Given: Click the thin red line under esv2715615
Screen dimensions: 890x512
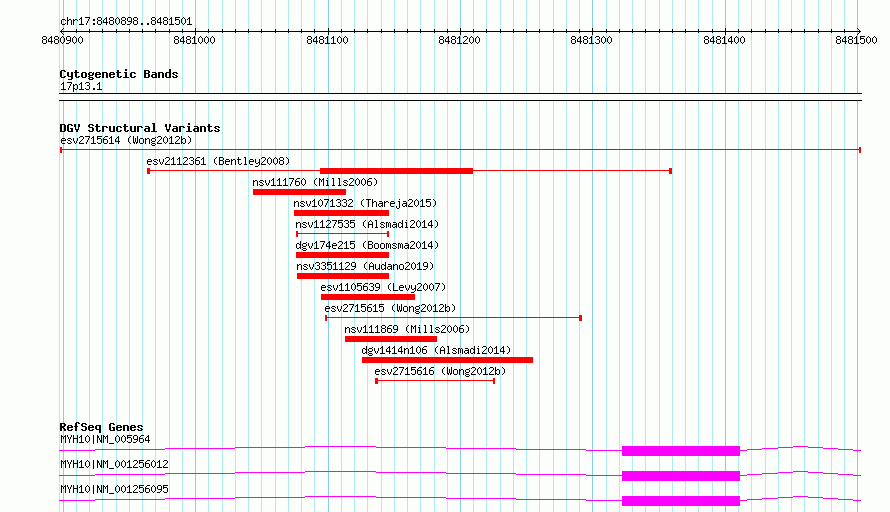Looking at the screenshot, I should point(454,318).
